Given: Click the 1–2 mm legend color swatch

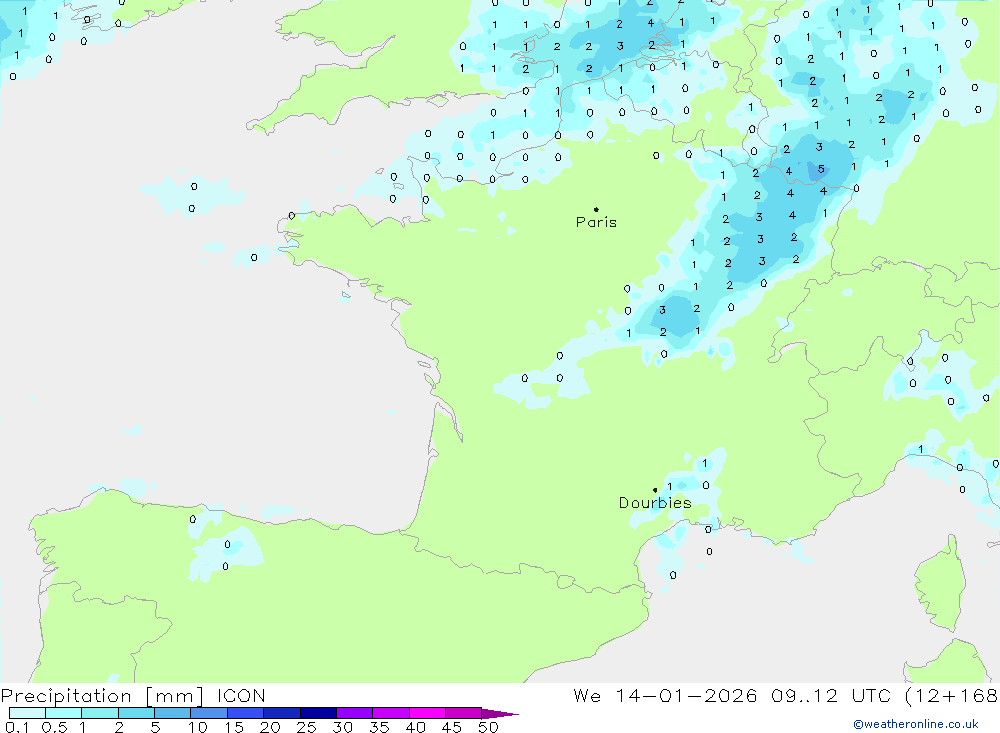Looking at the screenshot, I should [100, 713].
